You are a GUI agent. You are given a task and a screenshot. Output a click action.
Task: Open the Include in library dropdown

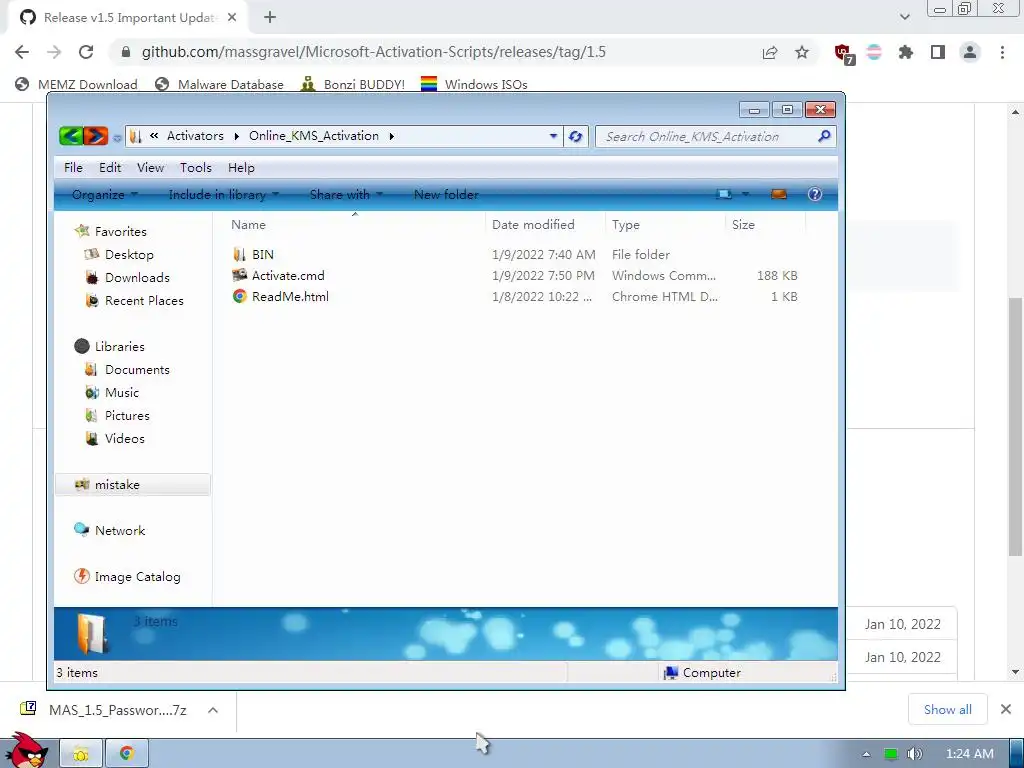pyautogui.click(x=223, y=194)
